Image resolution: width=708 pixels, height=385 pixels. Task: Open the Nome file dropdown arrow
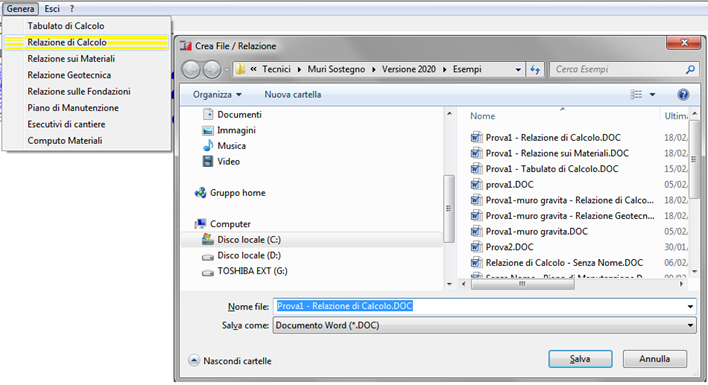[690, 306]
